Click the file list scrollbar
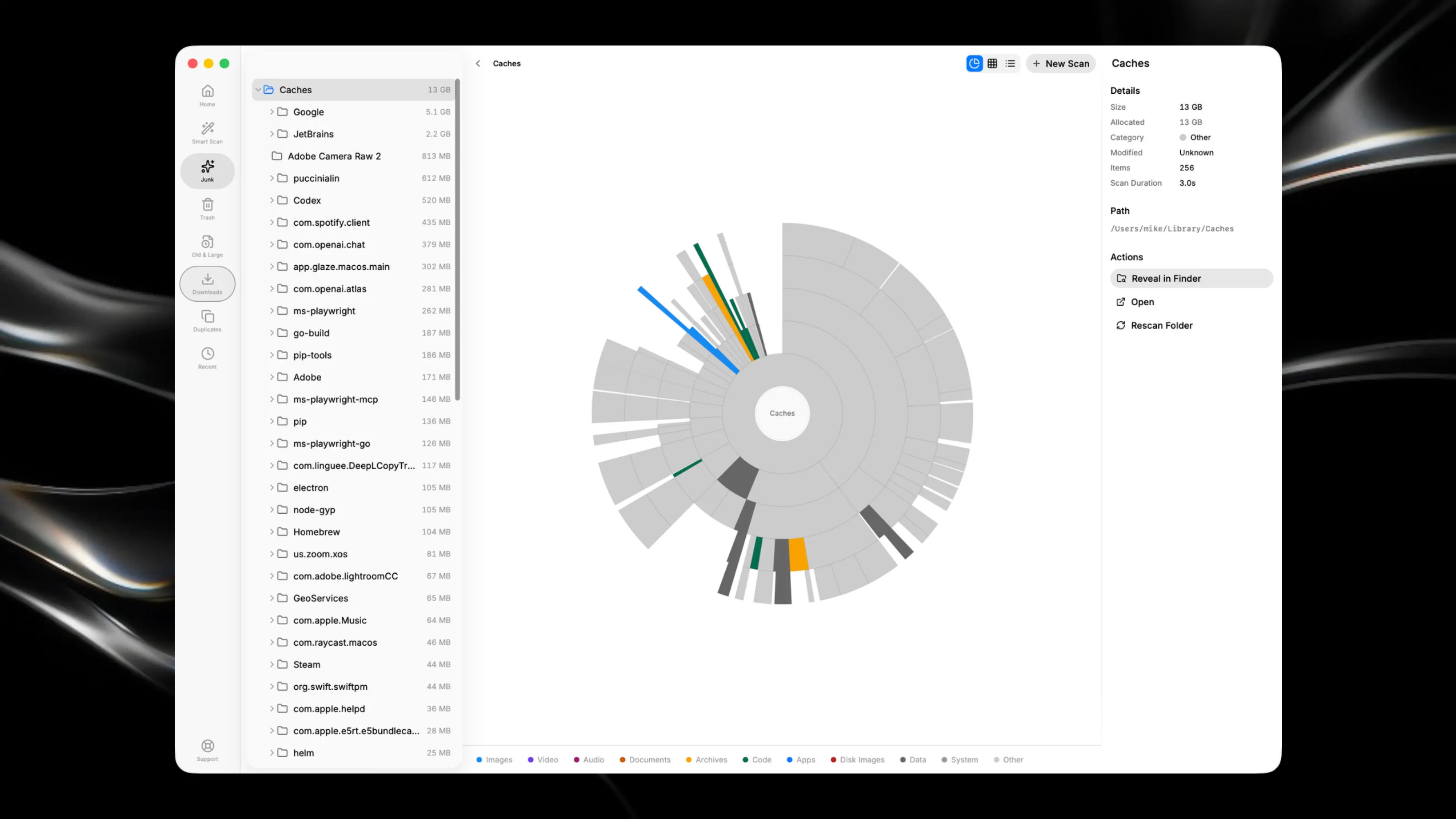Viewport: 1456px width, 819px height. point(457,240)
